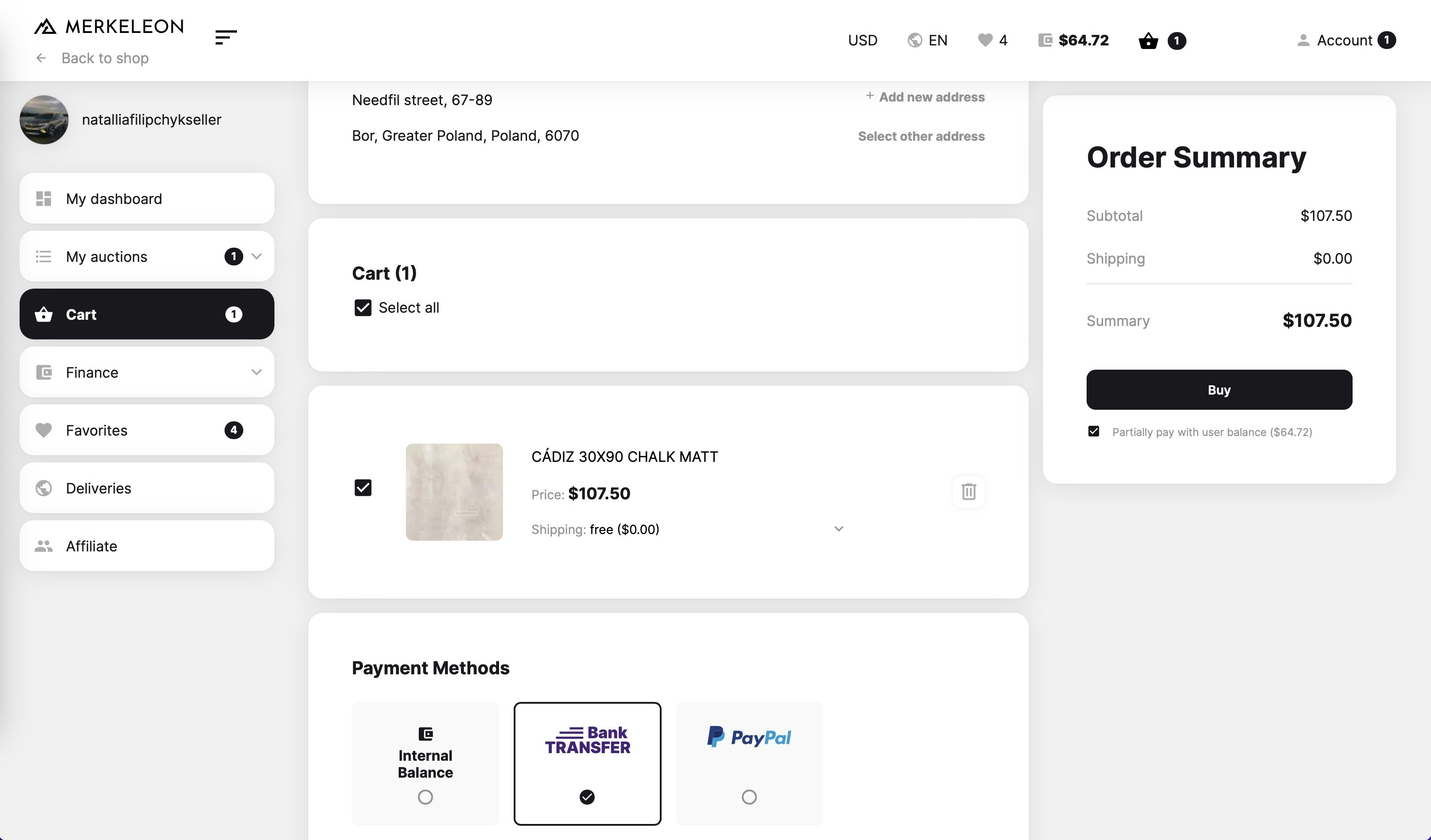Click the trash icon to delete the cart item
This screenshot has height=840, width=1431.
click(x=968, y=492)
